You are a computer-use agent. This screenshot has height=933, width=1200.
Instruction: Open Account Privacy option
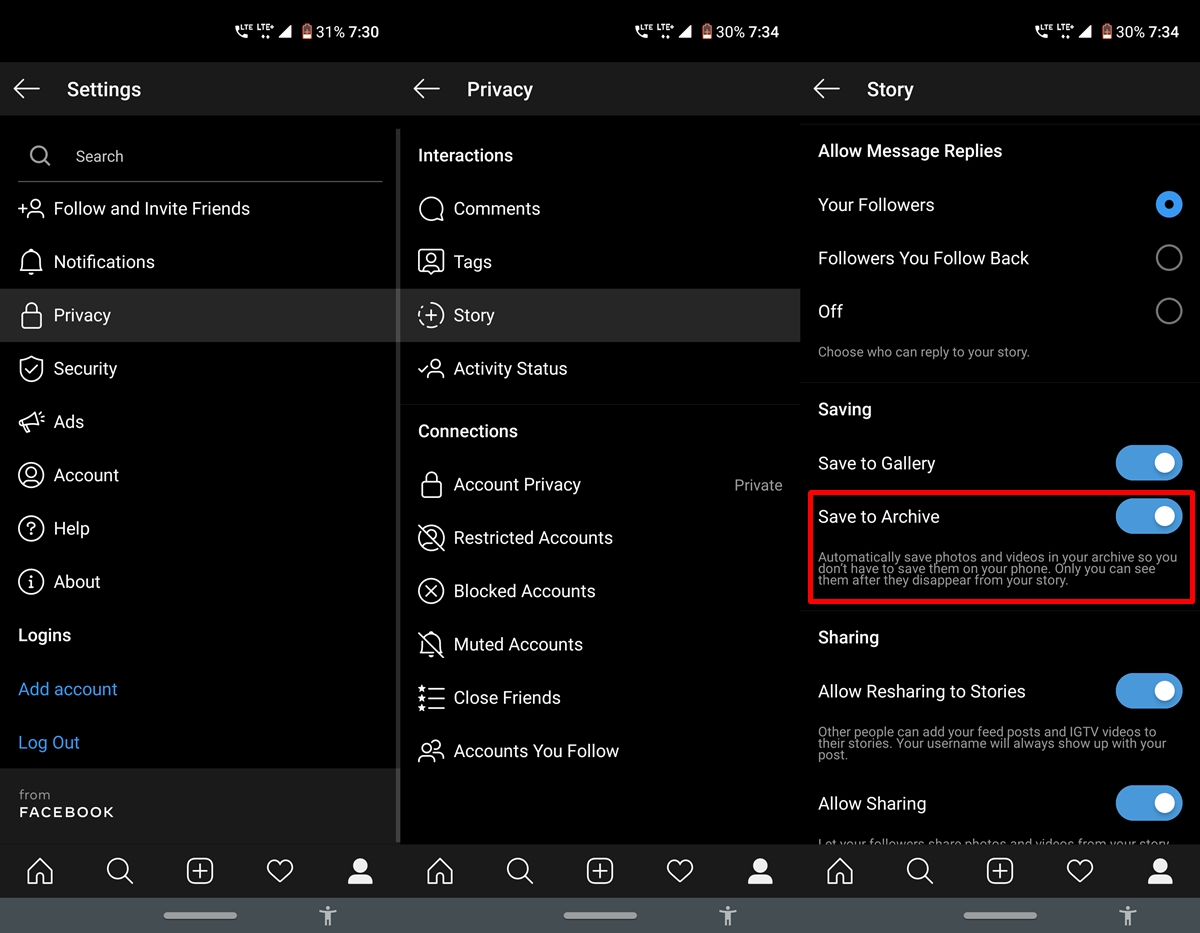tap(600, 485)
